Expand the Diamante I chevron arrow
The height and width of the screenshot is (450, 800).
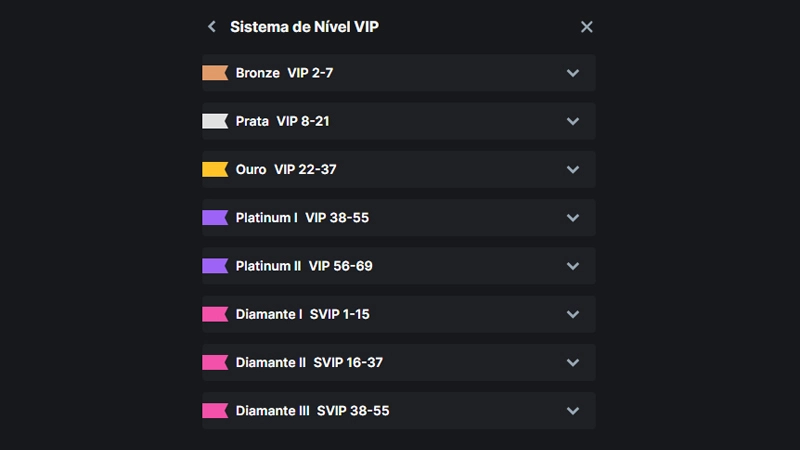573,314
